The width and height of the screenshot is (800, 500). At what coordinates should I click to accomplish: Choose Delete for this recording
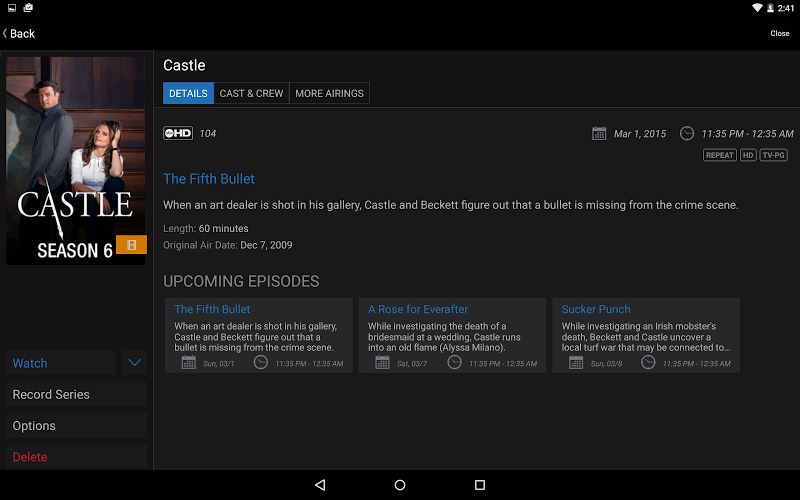(77, 457)
